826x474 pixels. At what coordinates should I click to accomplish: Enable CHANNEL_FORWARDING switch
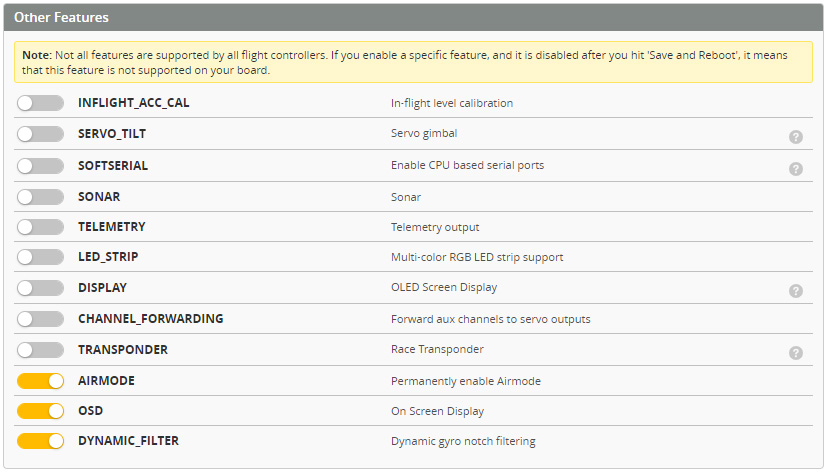(x=40, y=319)
